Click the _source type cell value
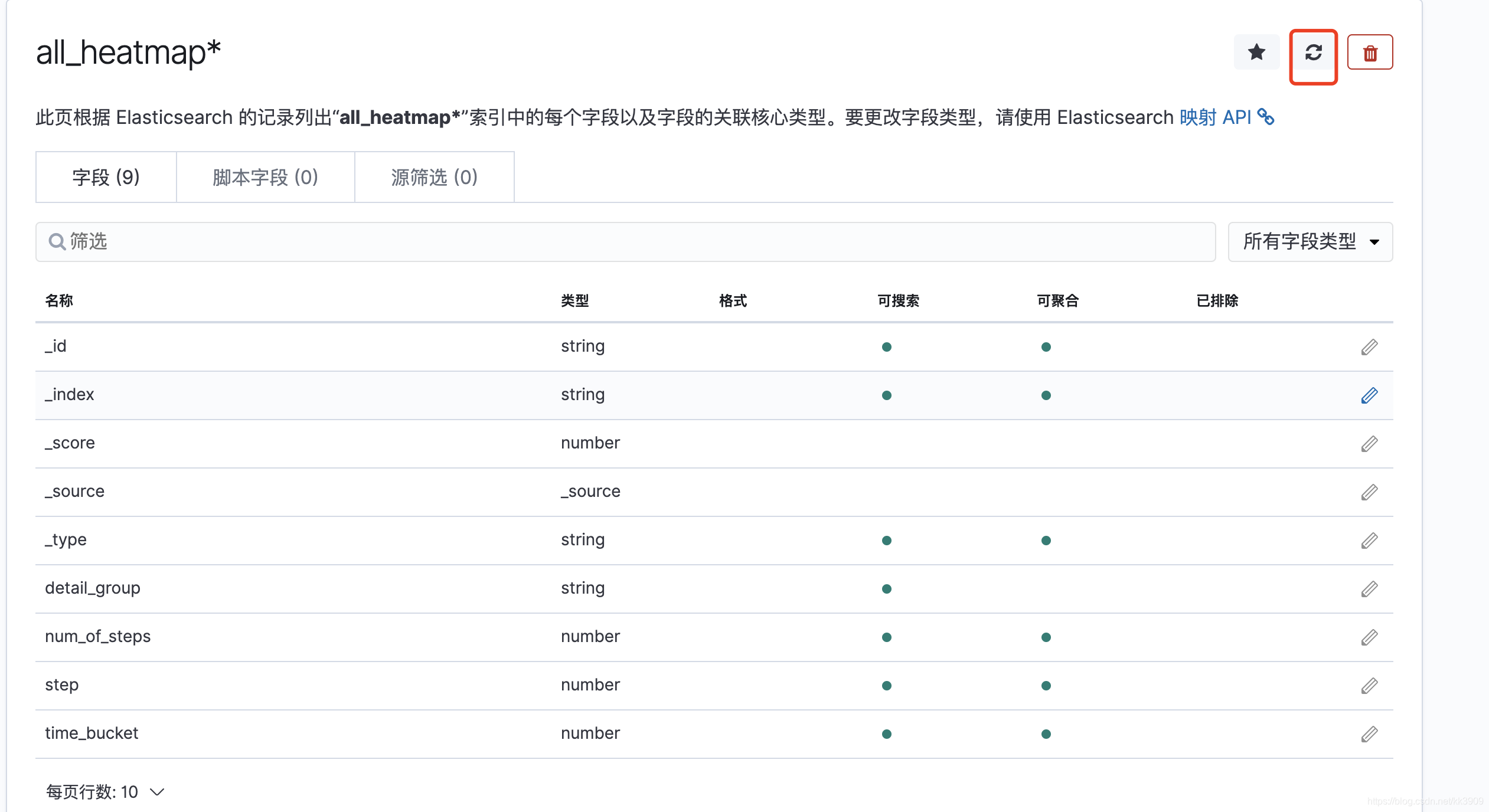This screenshot has width=1489, height=812. point(590,492)
